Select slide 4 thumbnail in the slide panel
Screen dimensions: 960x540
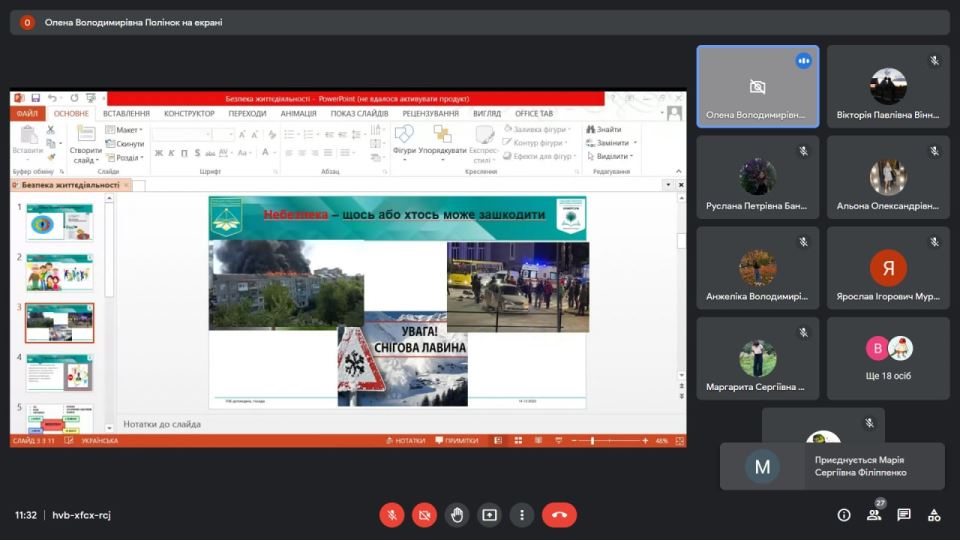[59, 372]
